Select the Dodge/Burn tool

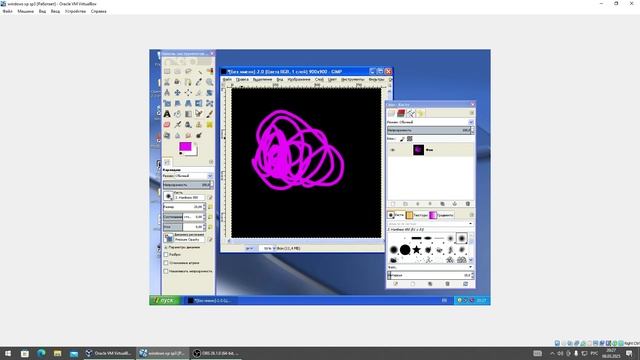(199, 135)
